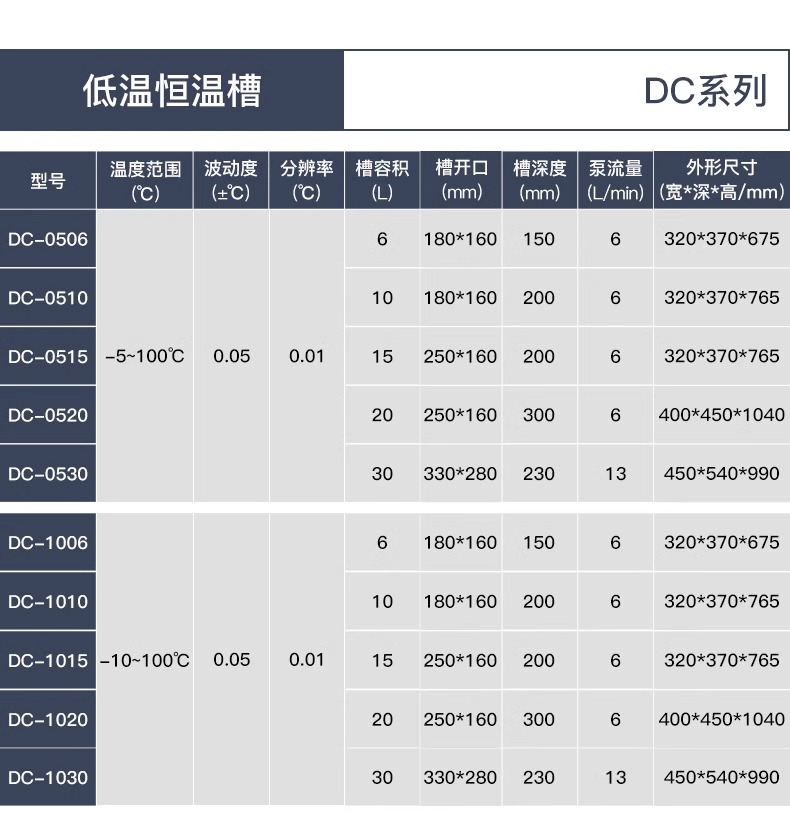
Task: Click the DC-0530 model cell
Action: [x=48, y=473]
